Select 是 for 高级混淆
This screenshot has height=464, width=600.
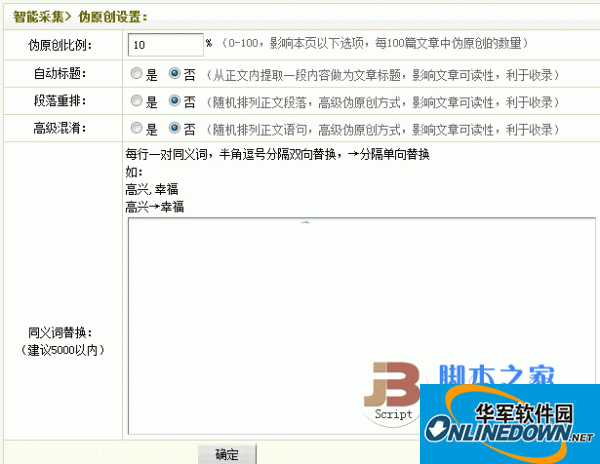pyautogui.click(x=136, y=128)
